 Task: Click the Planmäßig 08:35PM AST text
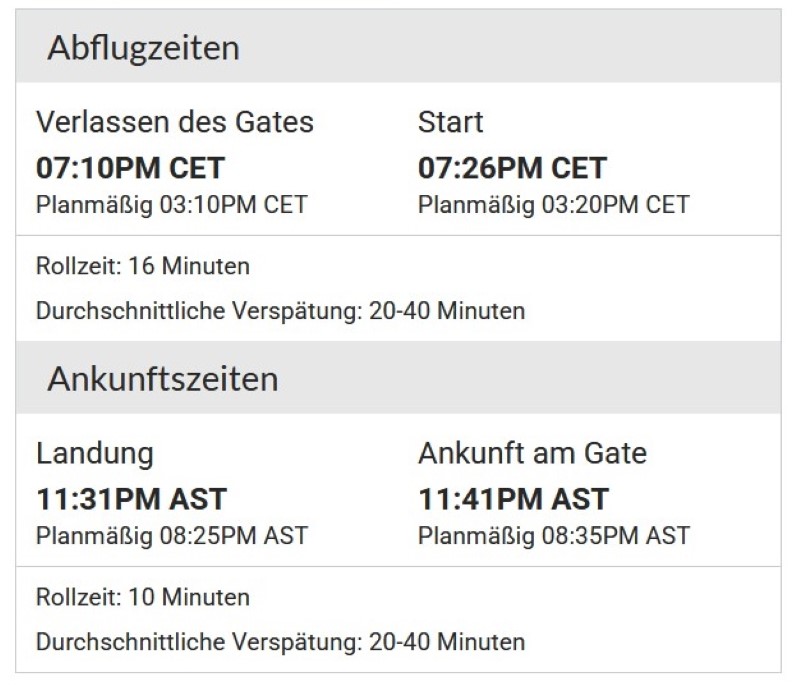click(553, 535)
